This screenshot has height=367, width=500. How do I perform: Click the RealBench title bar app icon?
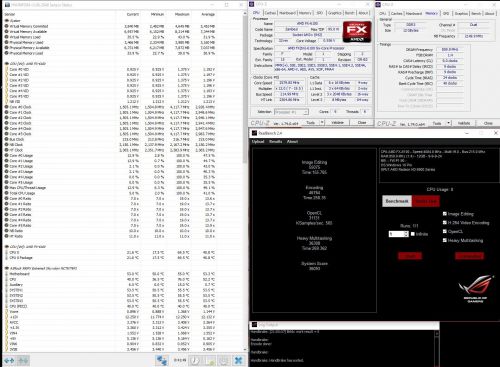click(254, 133)
